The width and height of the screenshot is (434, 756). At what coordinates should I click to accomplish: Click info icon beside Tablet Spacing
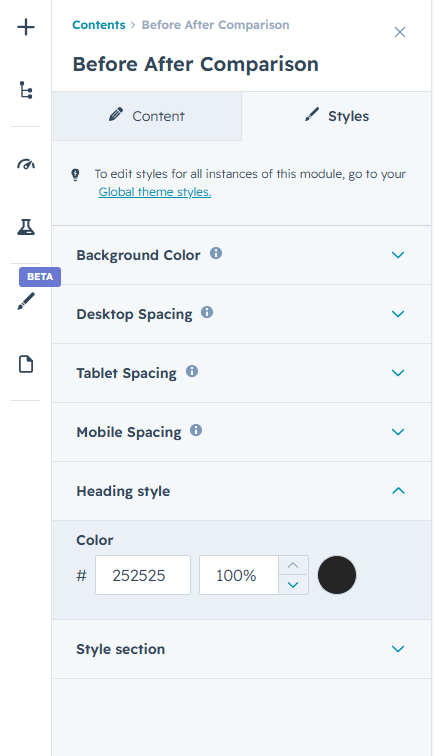192,371
